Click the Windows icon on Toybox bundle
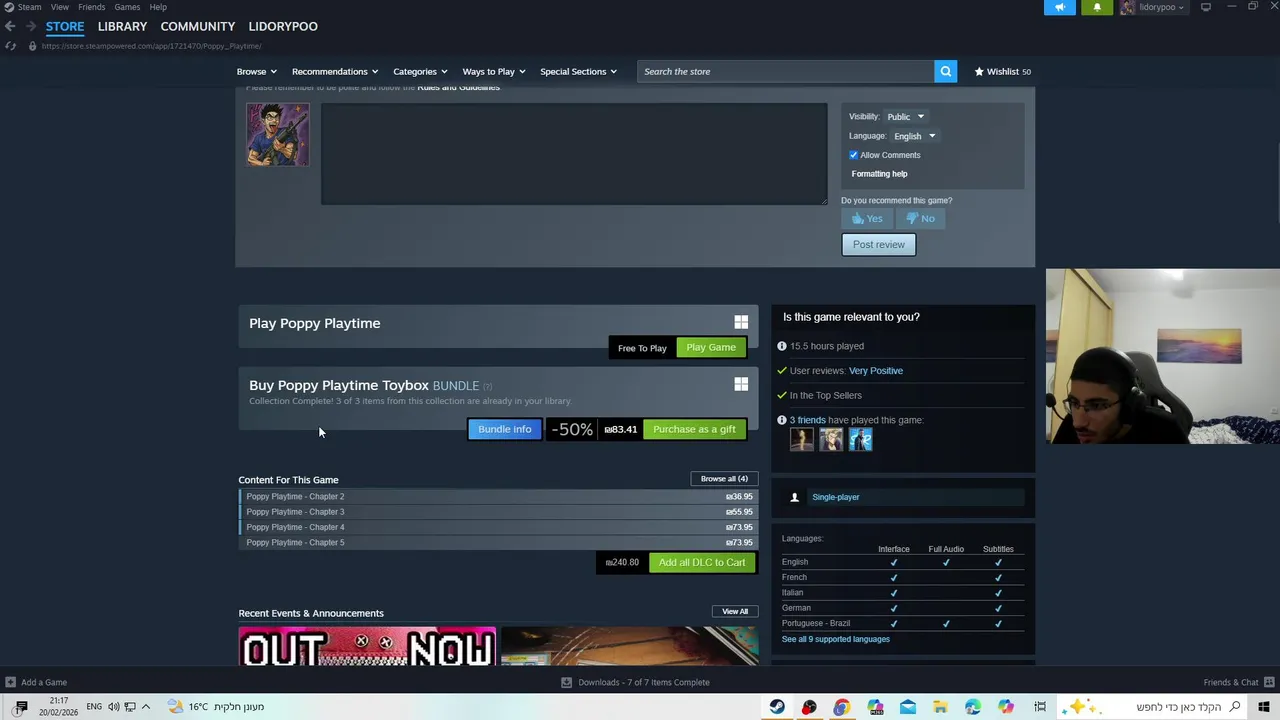This screenshot has height=720, width=1280. (741, 384)
